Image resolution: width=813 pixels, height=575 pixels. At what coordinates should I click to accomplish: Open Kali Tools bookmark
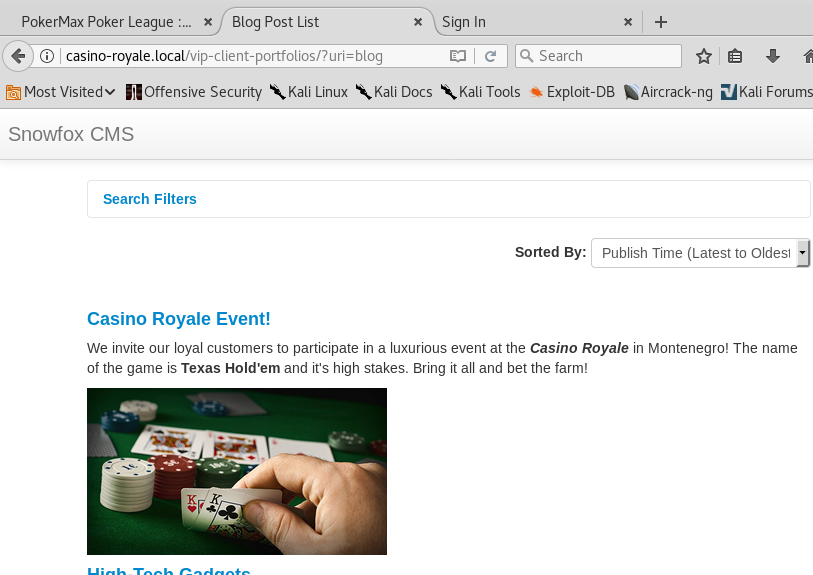click(x=481, y=92)
